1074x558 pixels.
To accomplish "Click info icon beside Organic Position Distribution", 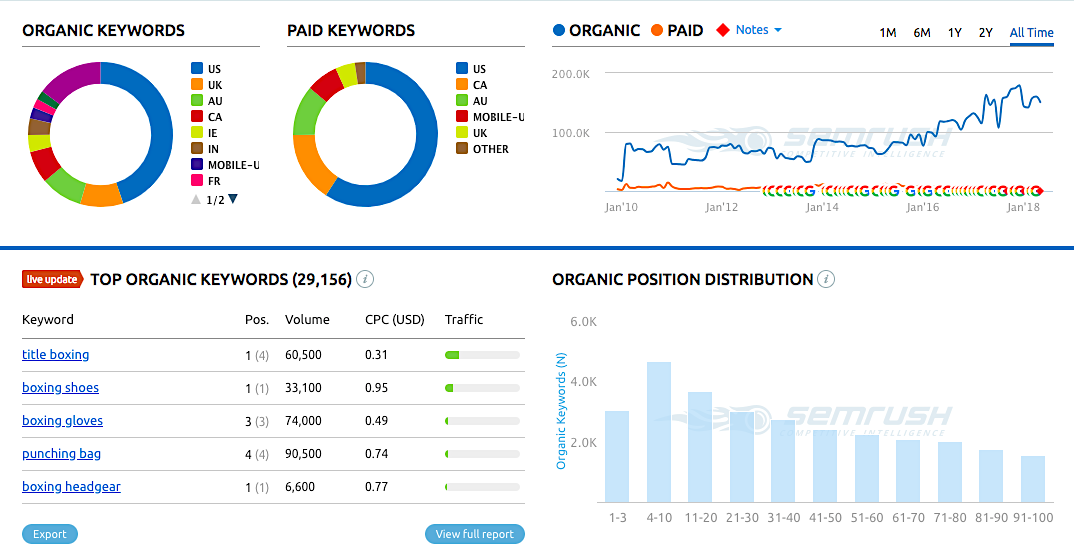I will (x=826, y=280).
